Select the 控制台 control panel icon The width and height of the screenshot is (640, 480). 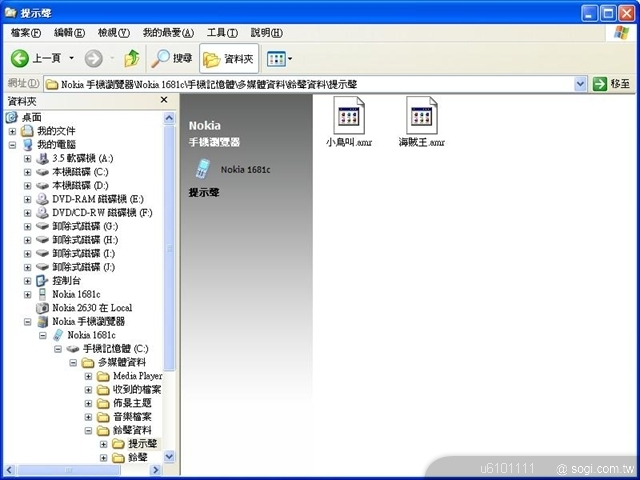(42, 281)
